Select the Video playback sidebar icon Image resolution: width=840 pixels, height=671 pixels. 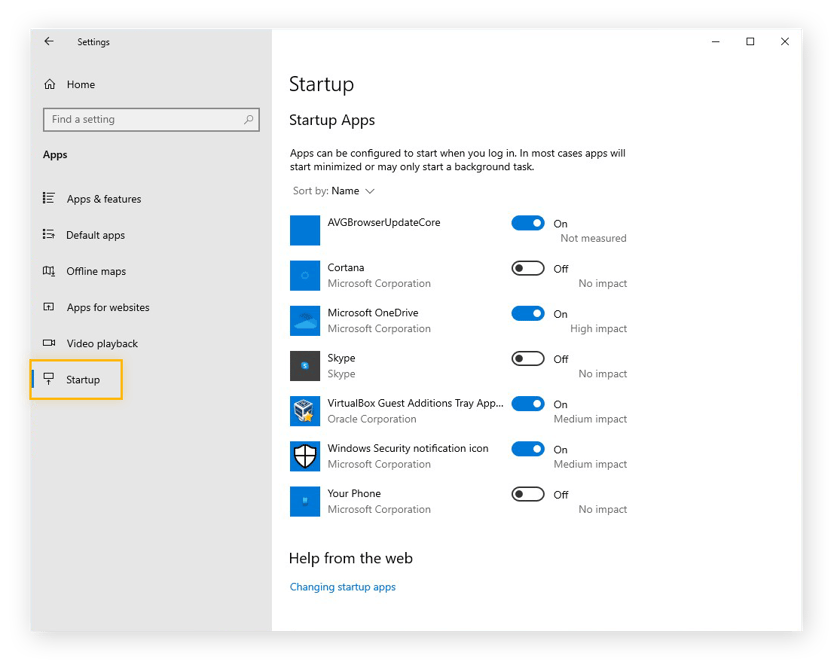pos(50,343)
